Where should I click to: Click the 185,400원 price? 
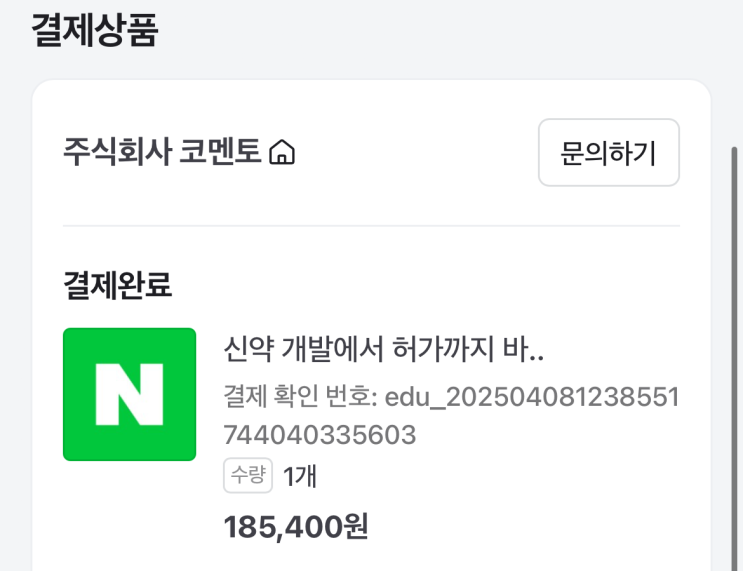tap(296, 525)
